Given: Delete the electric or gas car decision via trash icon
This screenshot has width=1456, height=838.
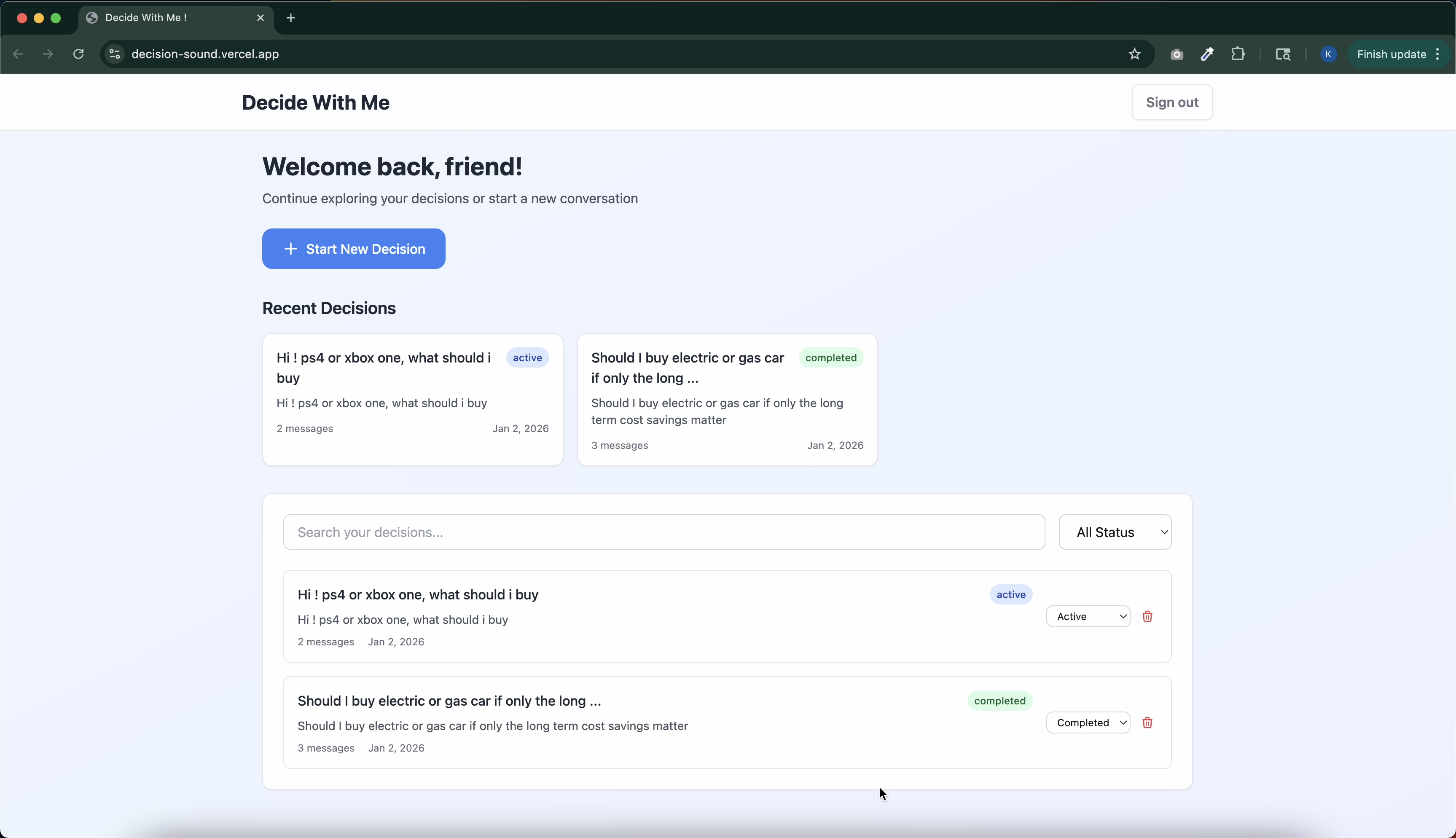Looking at the screenshot, I should click(x=1147, y=723).
